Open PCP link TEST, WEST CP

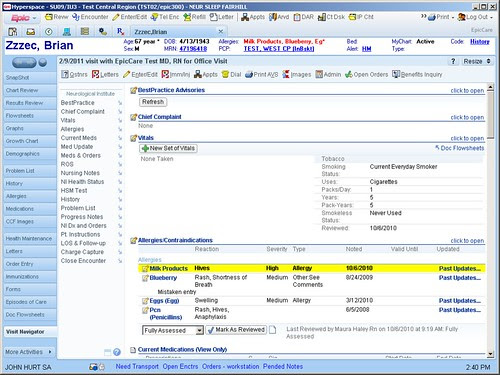(x=279, y=49)
